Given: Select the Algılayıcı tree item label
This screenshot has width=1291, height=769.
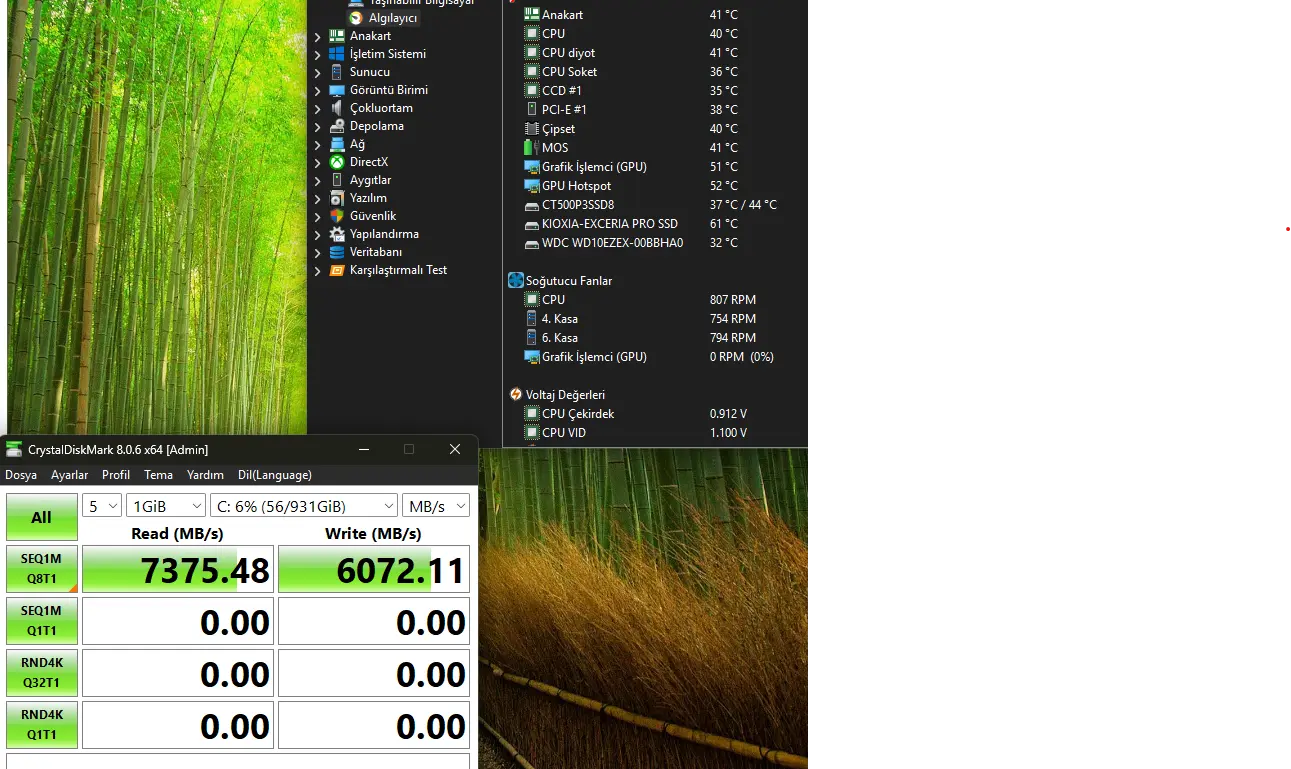Looking at the screenshot, I should point(393,18).
